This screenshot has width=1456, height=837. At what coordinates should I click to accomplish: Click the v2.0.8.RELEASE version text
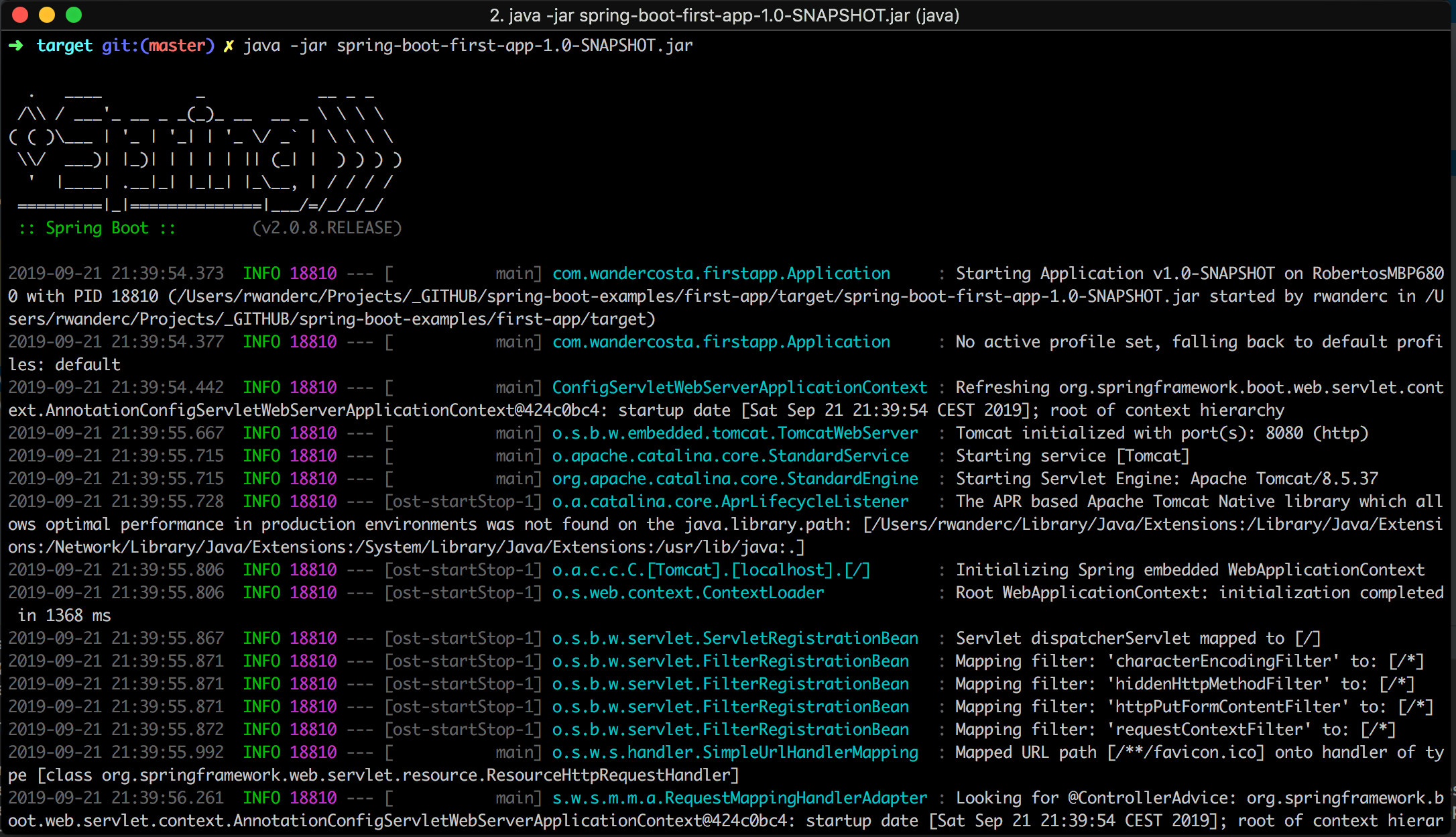click(327, 228)
